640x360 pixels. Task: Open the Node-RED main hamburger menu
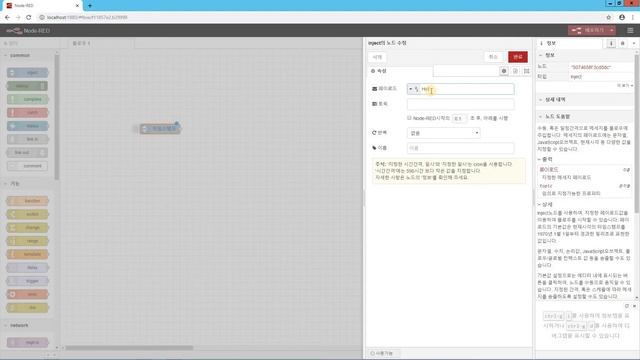coord(630,31)
